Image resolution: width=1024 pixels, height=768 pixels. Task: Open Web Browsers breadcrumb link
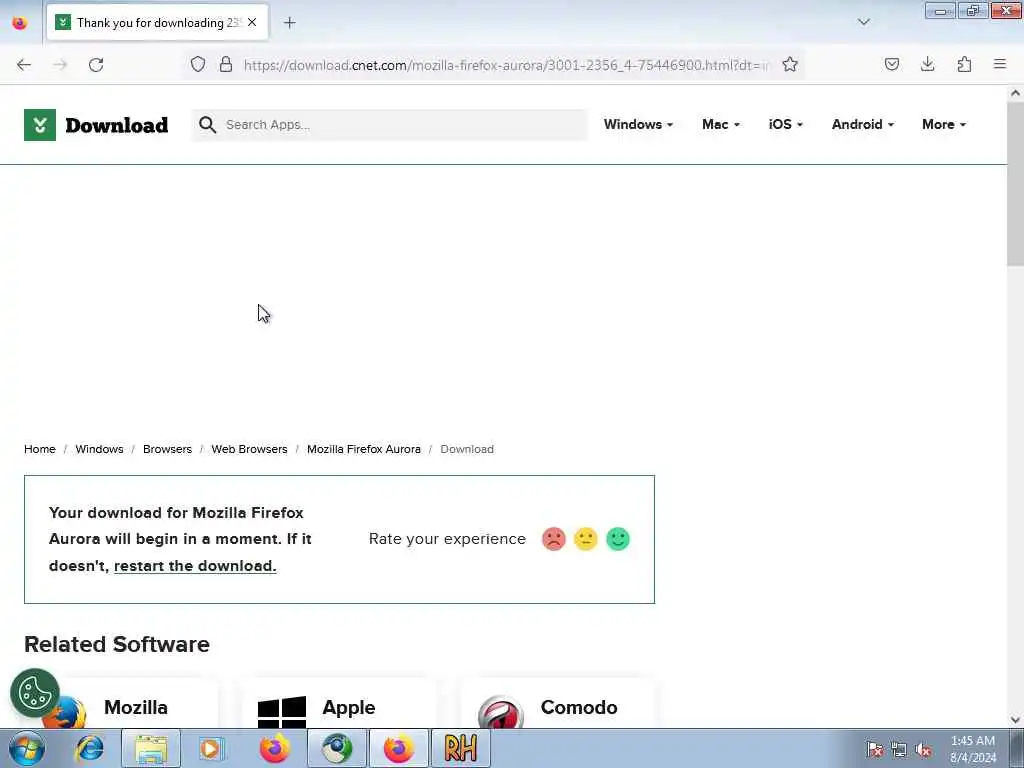(249, 449)
